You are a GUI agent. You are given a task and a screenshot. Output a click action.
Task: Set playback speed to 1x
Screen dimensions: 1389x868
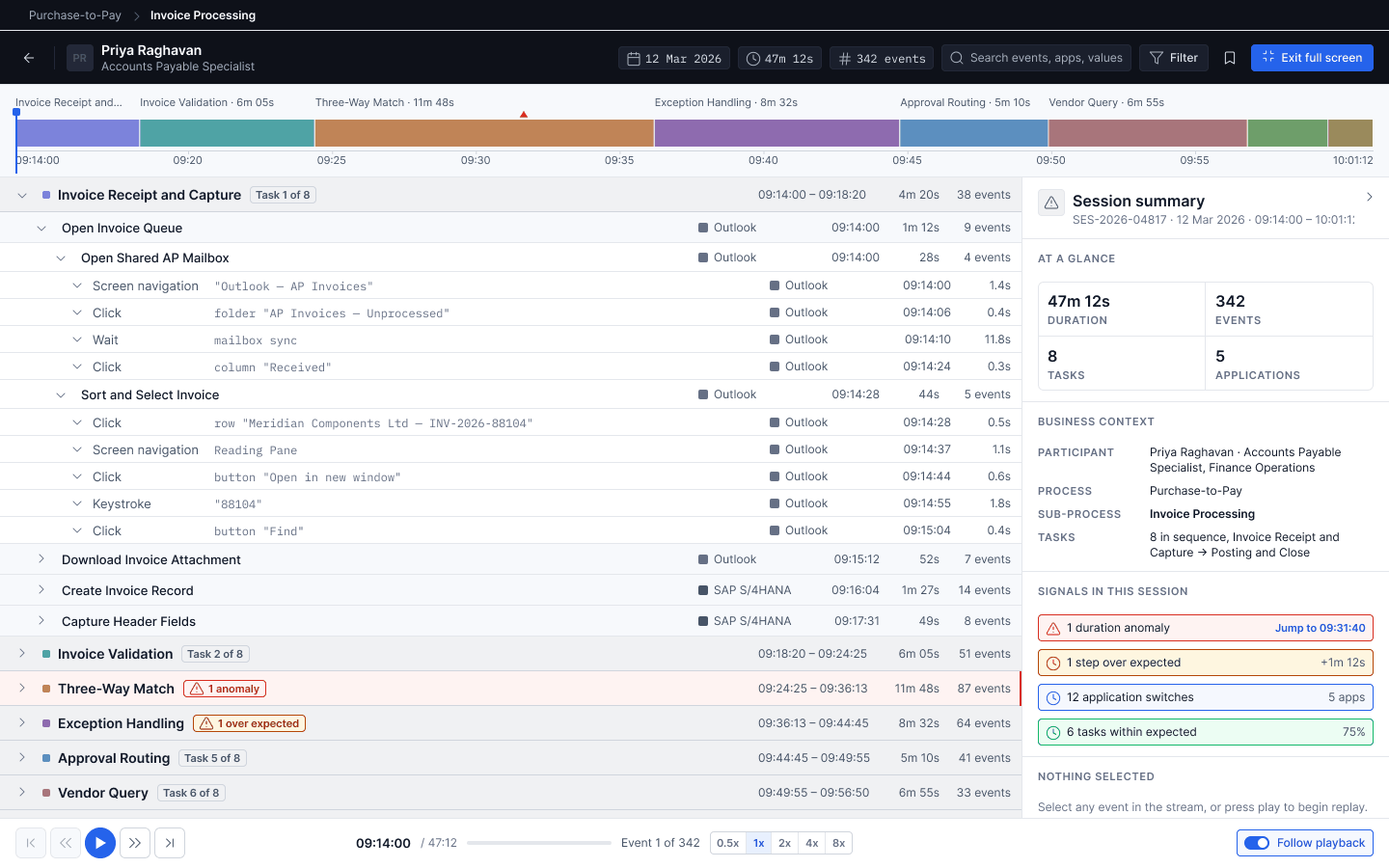[759, 843]
